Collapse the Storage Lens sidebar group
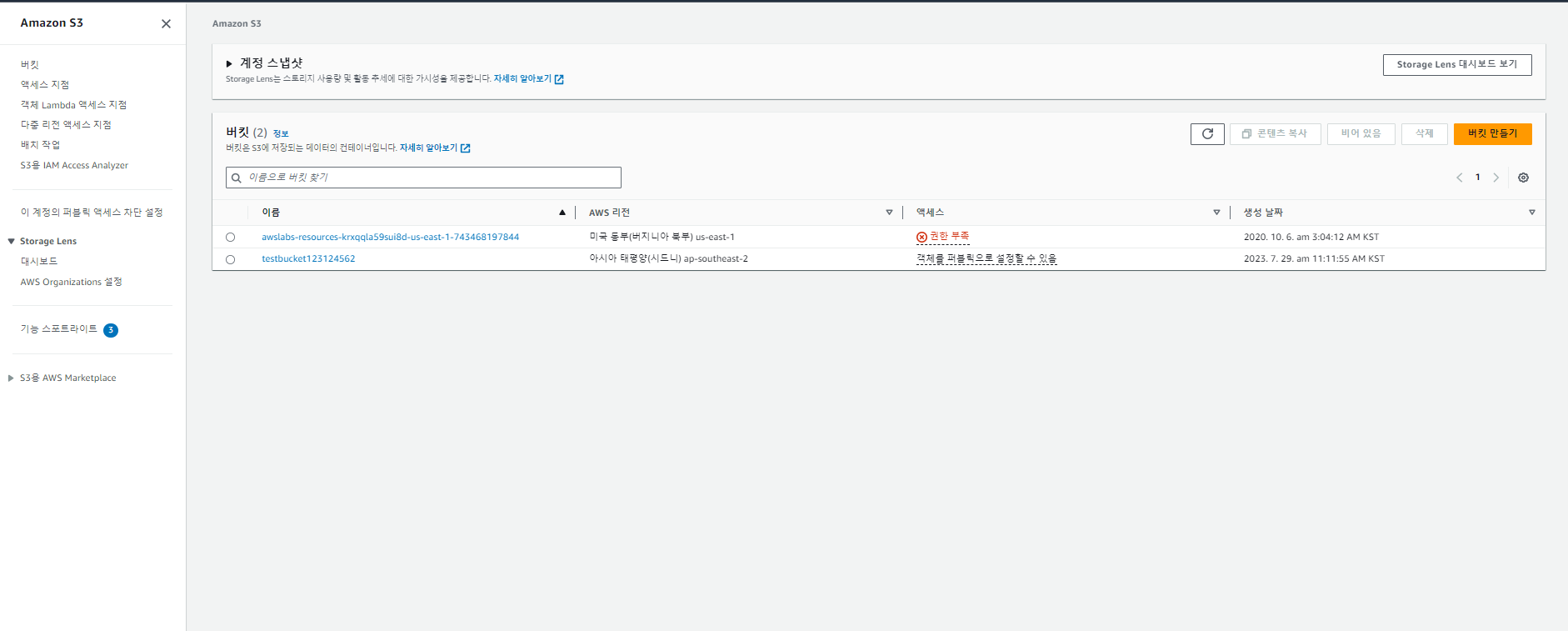The width and height of the screenshot is (1568, 631). [11, 242]
